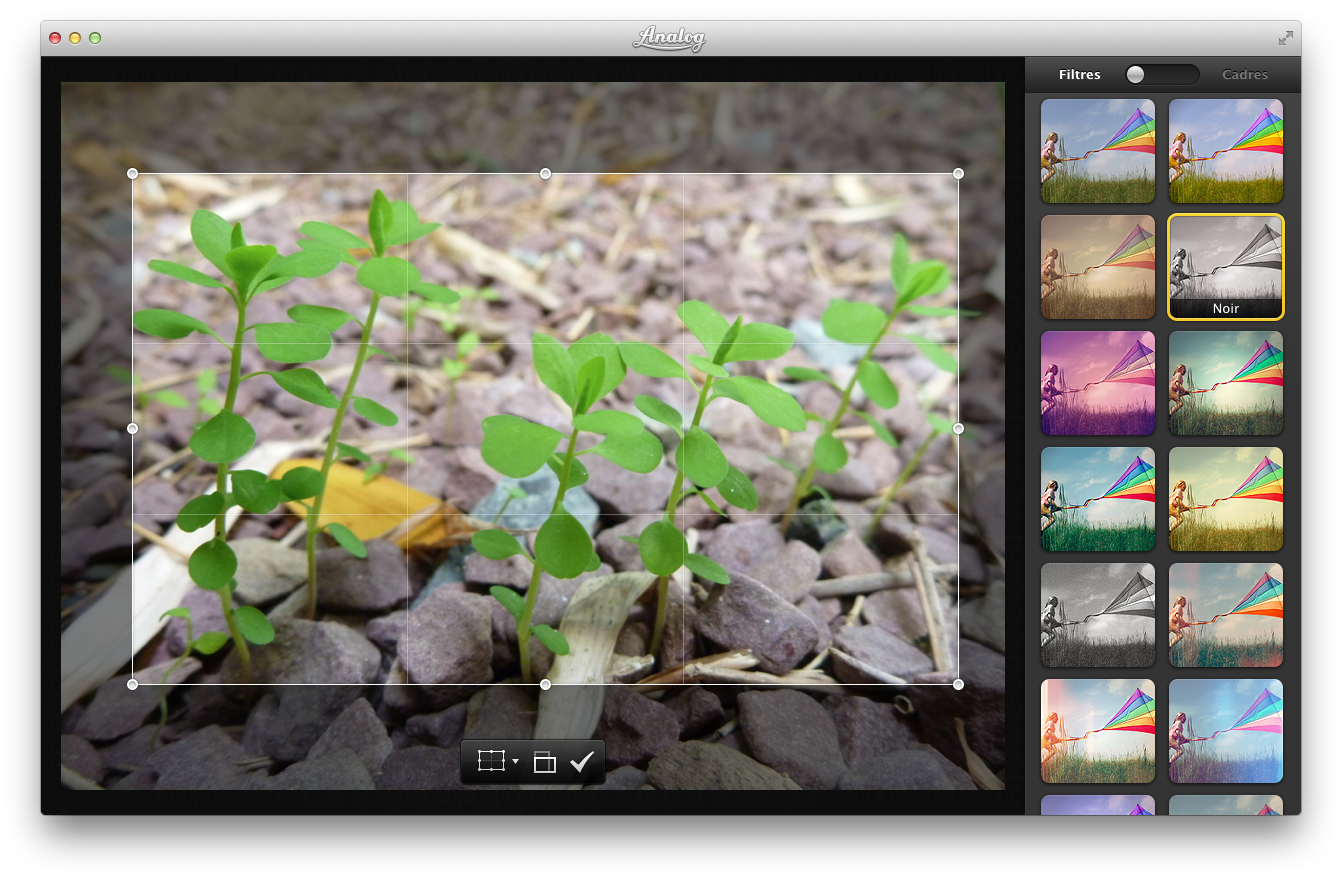Select the warm yellow filter thumbnail
The image size is (1342, 876).
(1225, 499)
